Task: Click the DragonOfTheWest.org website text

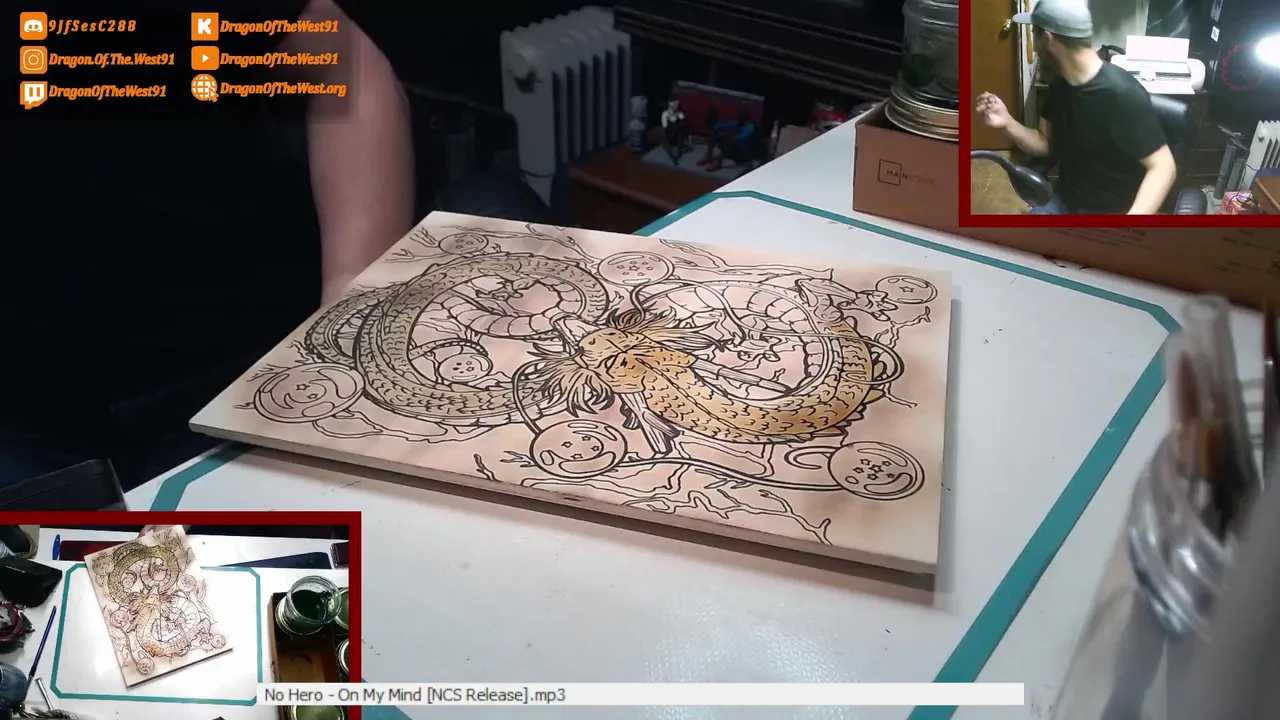Action: click(283, 89)
